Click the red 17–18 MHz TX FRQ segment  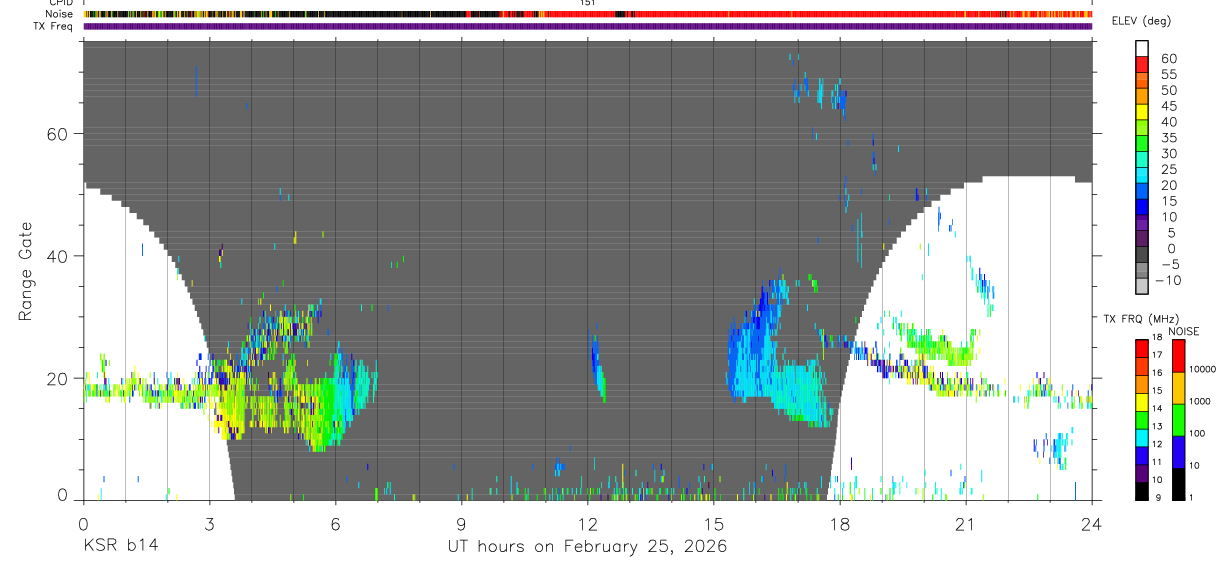tap(1142, 348)
